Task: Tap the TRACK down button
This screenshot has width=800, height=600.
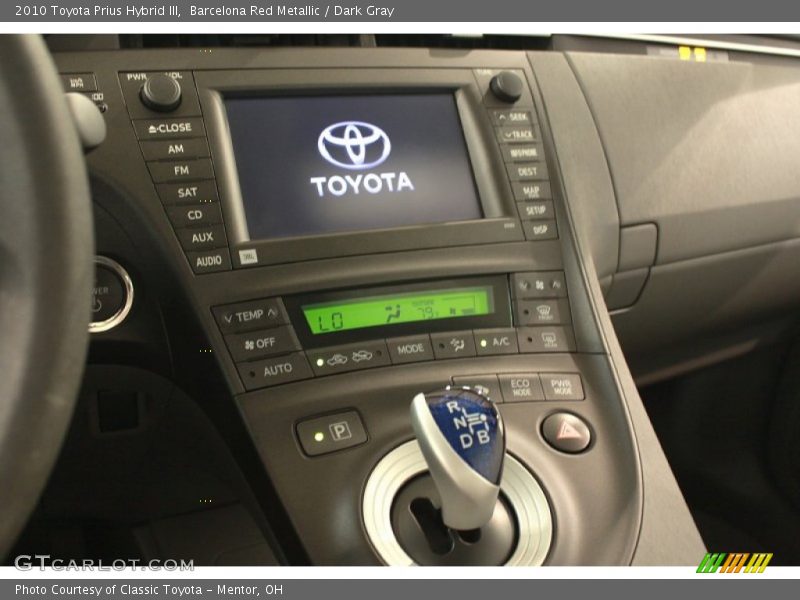Action: tap(517, 135)
